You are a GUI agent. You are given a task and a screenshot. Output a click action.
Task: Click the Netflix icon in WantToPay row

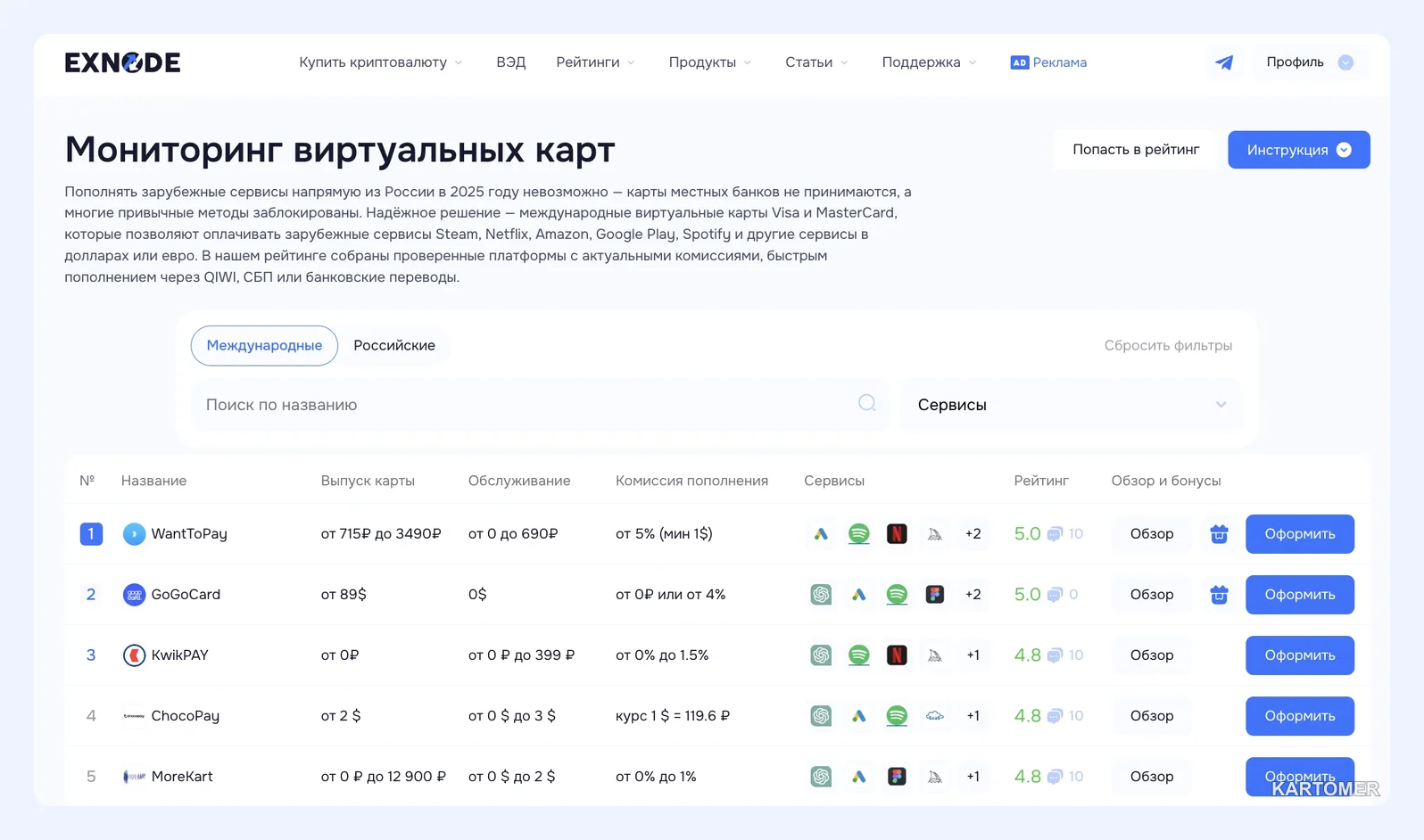897,534
